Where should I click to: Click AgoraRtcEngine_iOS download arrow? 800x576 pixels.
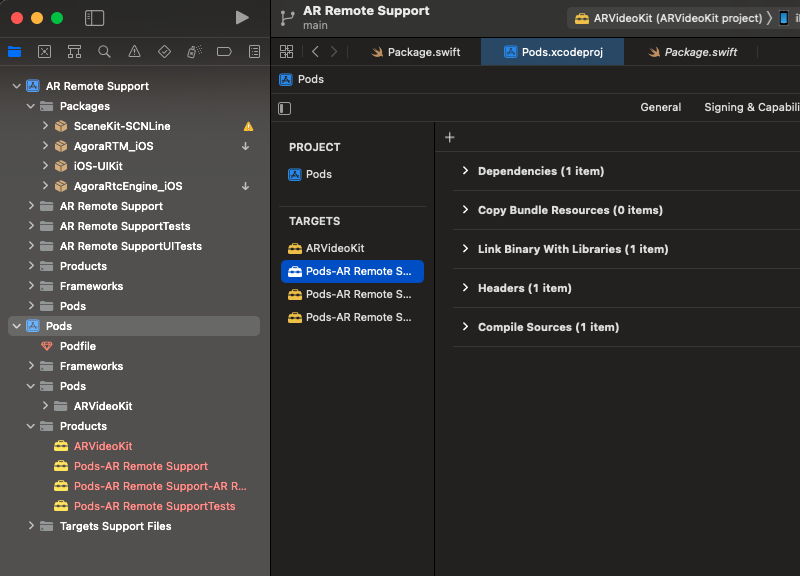245,186
